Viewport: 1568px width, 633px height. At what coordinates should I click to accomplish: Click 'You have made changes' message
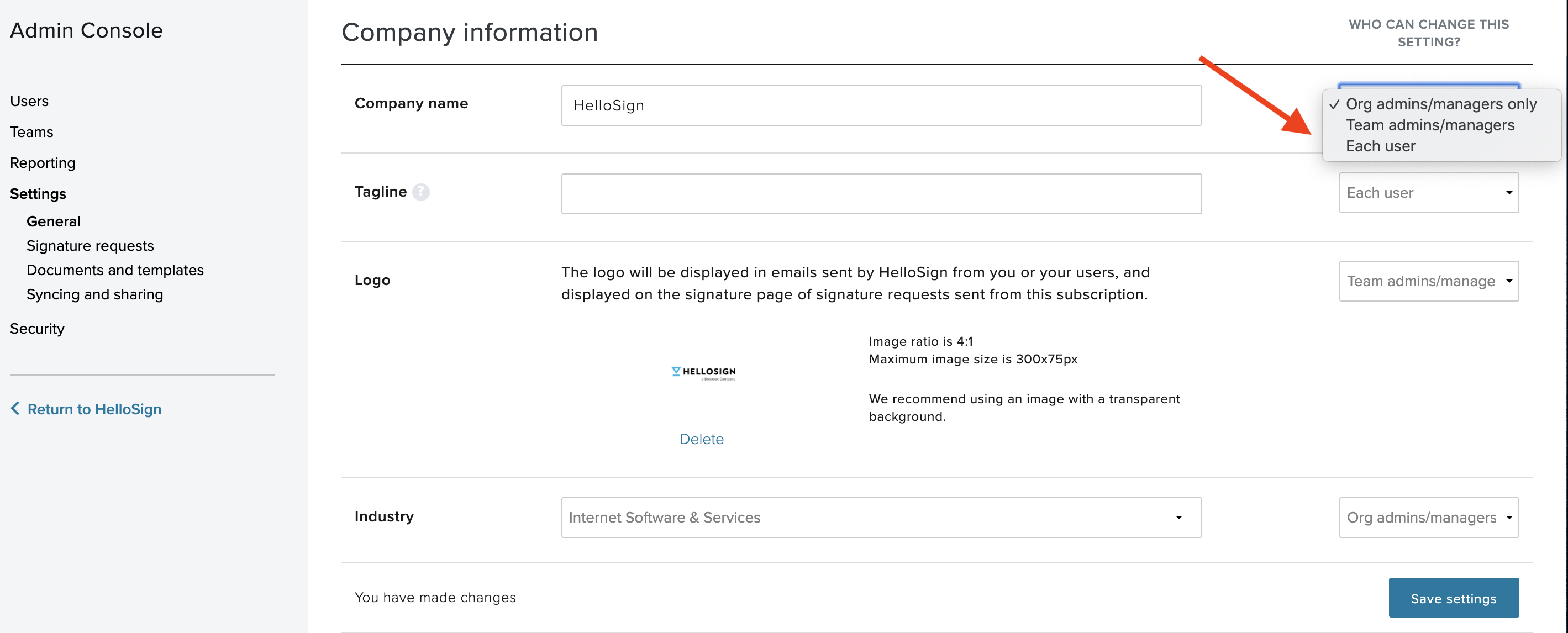coord(435,598)
